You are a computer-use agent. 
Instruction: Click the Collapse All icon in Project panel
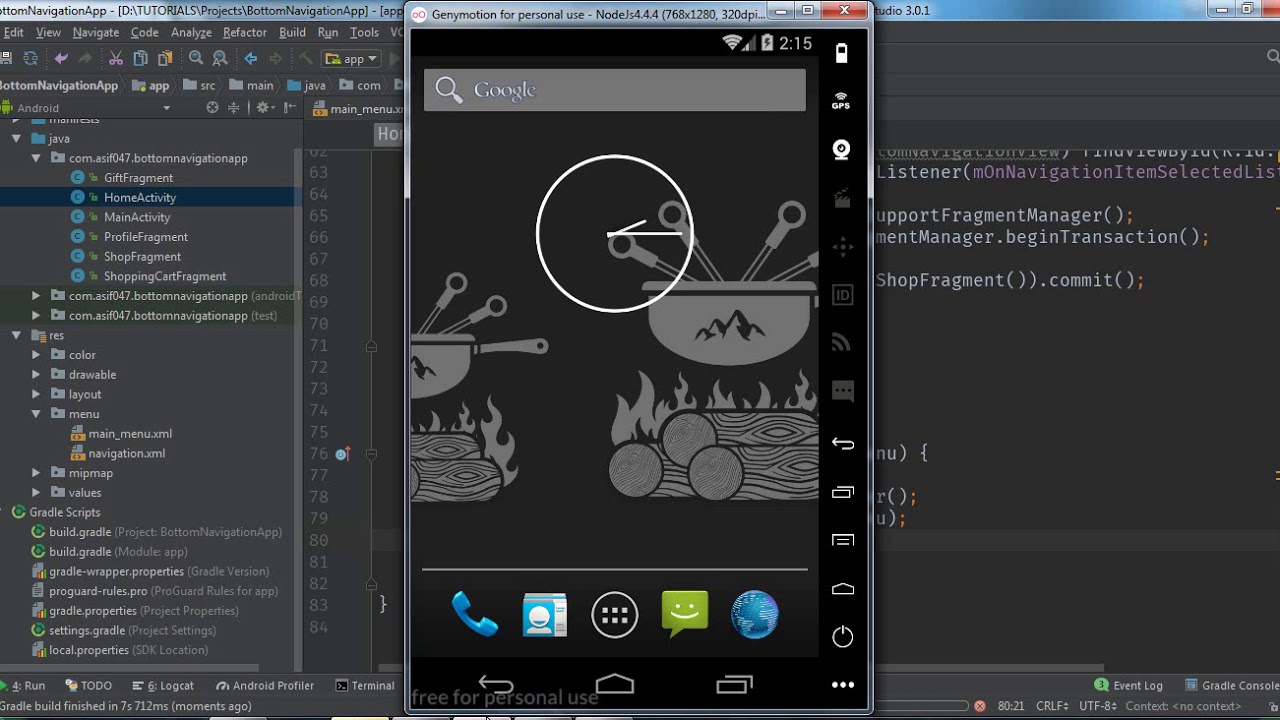234,107
